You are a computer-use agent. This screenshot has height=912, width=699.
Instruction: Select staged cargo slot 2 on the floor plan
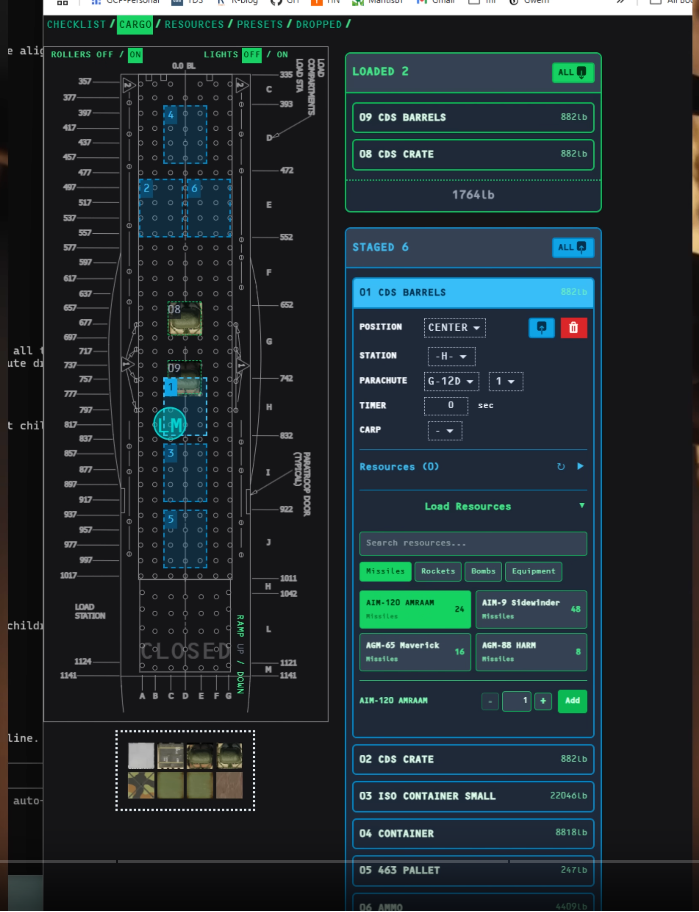pyautogui.click(x=161, y=208)
